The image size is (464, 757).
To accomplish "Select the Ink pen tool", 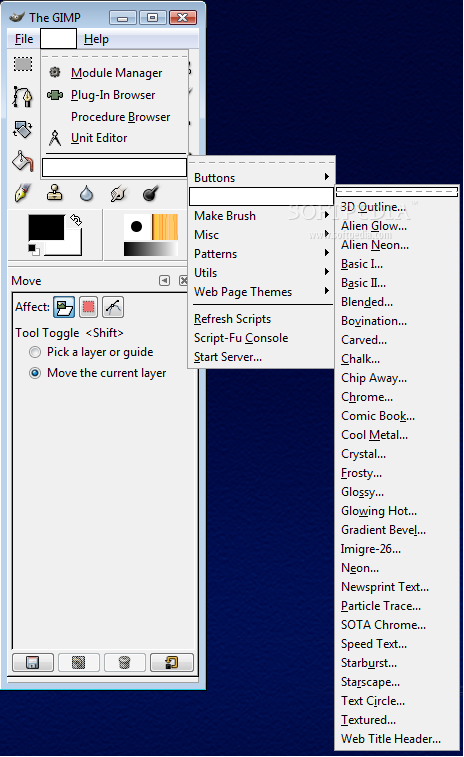I will (23, 194).
